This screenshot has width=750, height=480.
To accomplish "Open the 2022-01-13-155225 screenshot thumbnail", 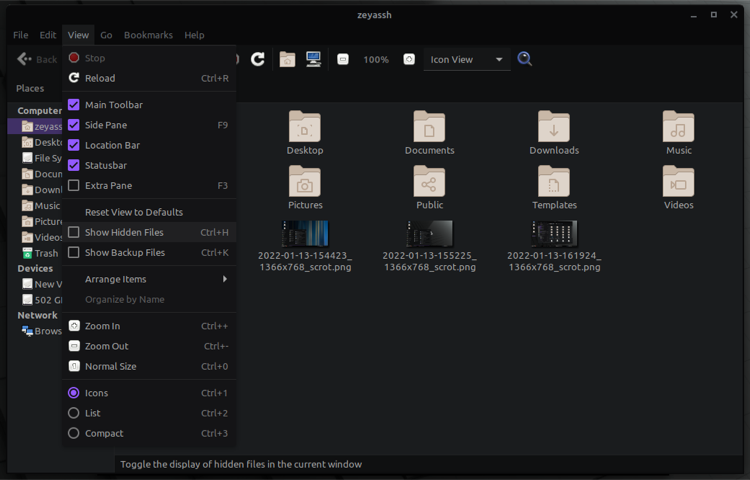I will pos(429,235).
